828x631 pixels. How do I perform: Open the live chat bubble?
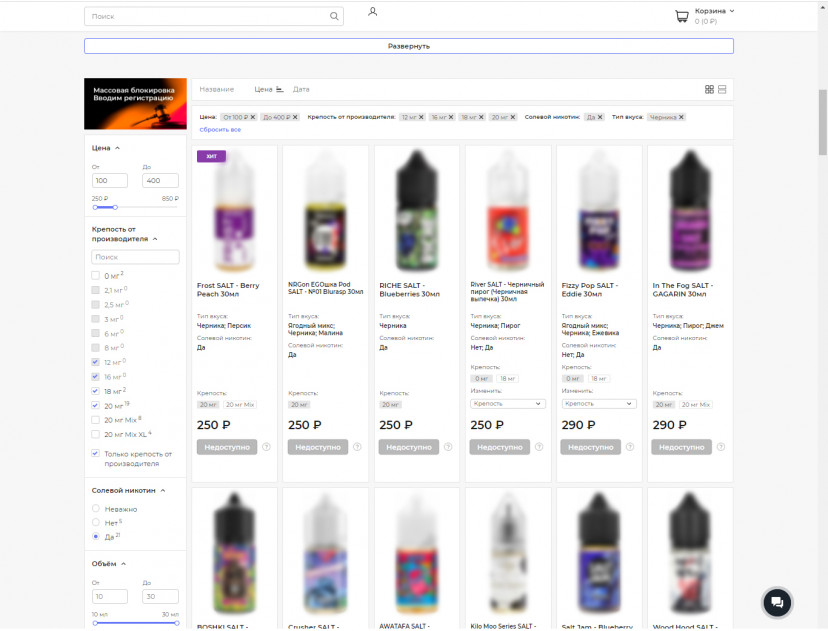(777, 602)
